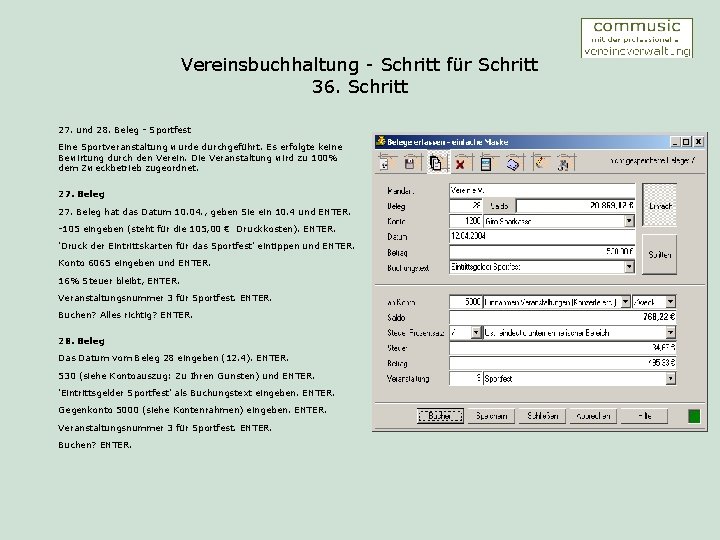
Task: Click the top Saldo value field beside Beleg
Action: tap(576, 206)
